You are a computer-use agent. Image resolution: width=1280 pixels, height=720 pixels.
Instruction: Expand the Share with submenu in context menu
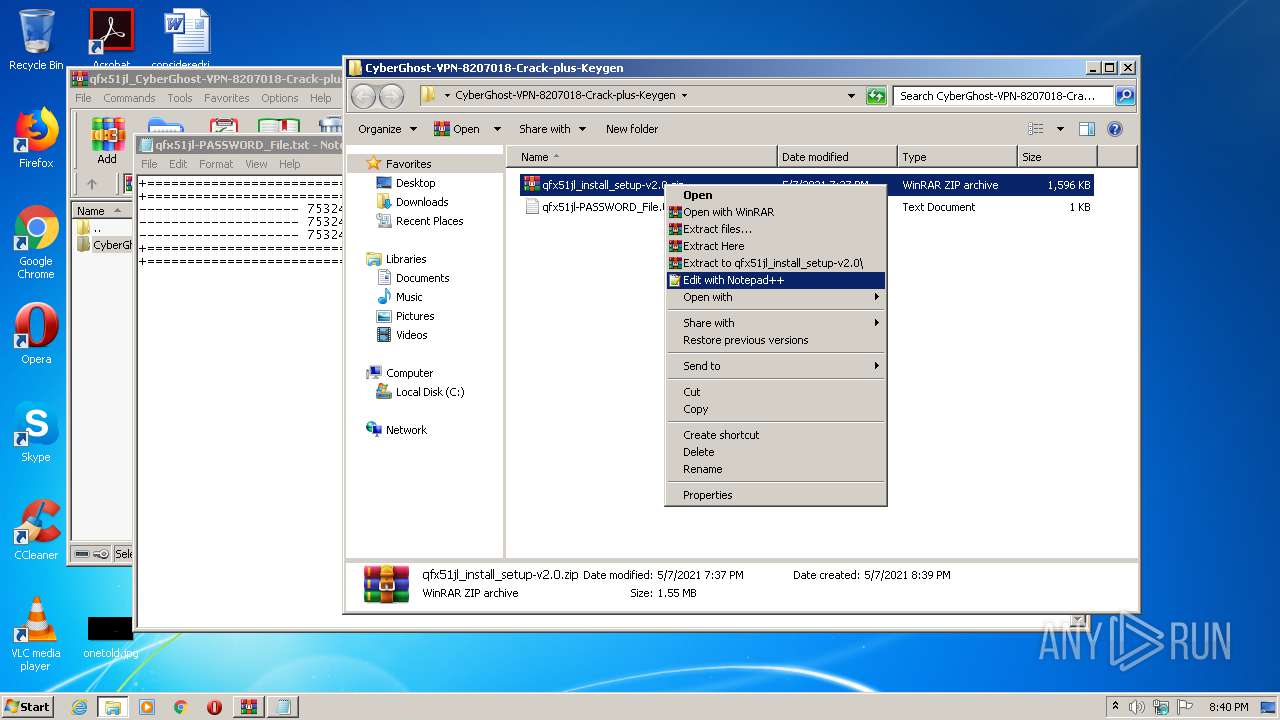(776, 323)
